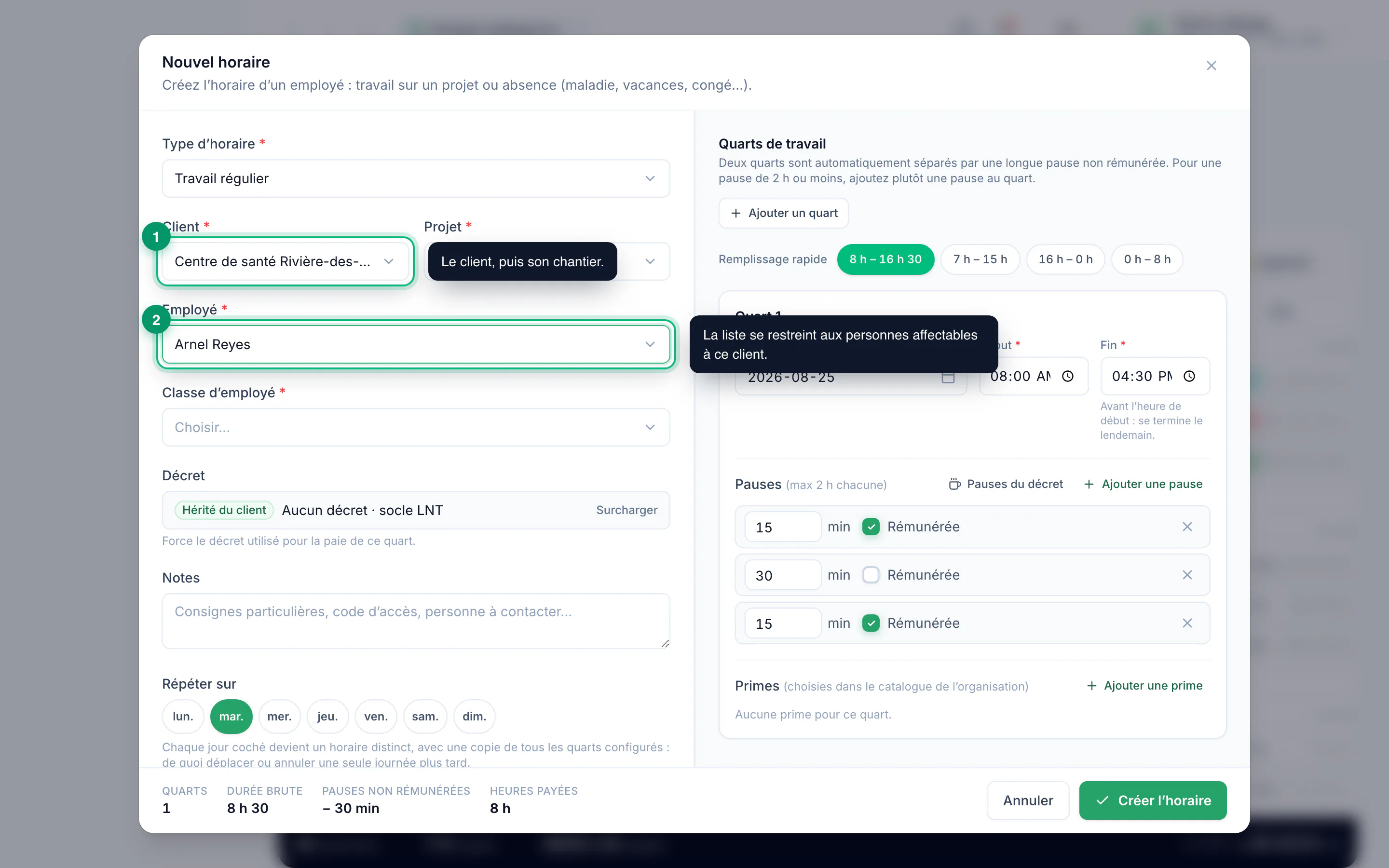Click the start time field 08:00 AM
This screenshot has height=868, width=1389.
click(1033, 376)
